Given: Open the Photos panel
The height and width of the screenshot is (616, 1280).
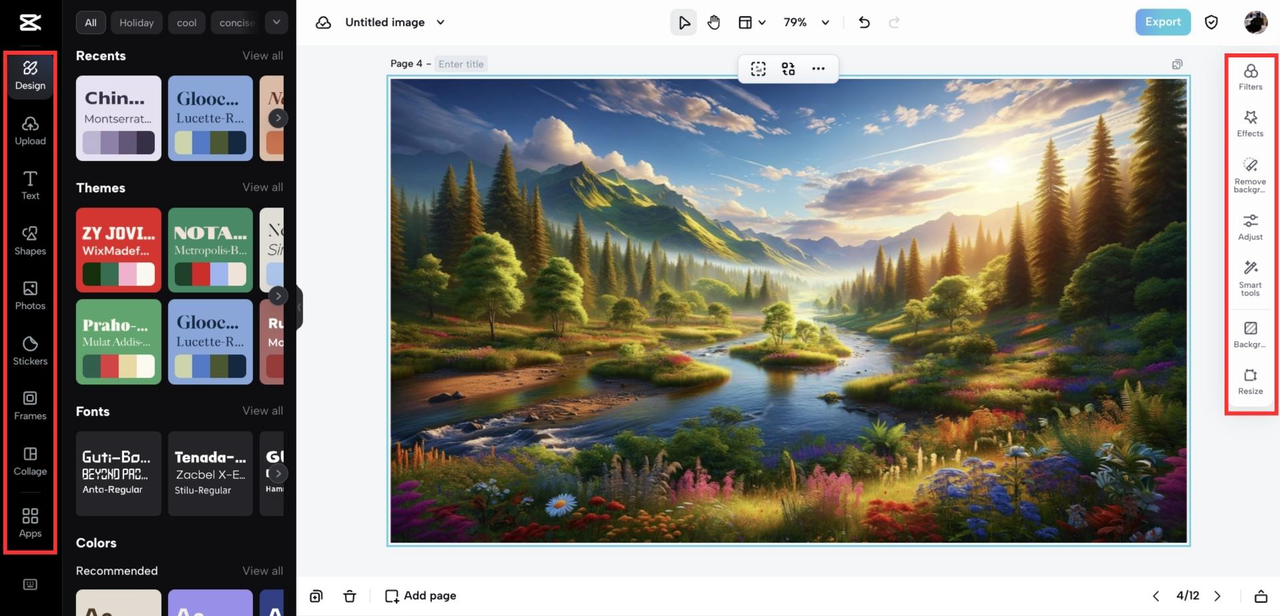Looking at the screenshot, I should pyautogui.click(x=30, y=296).
